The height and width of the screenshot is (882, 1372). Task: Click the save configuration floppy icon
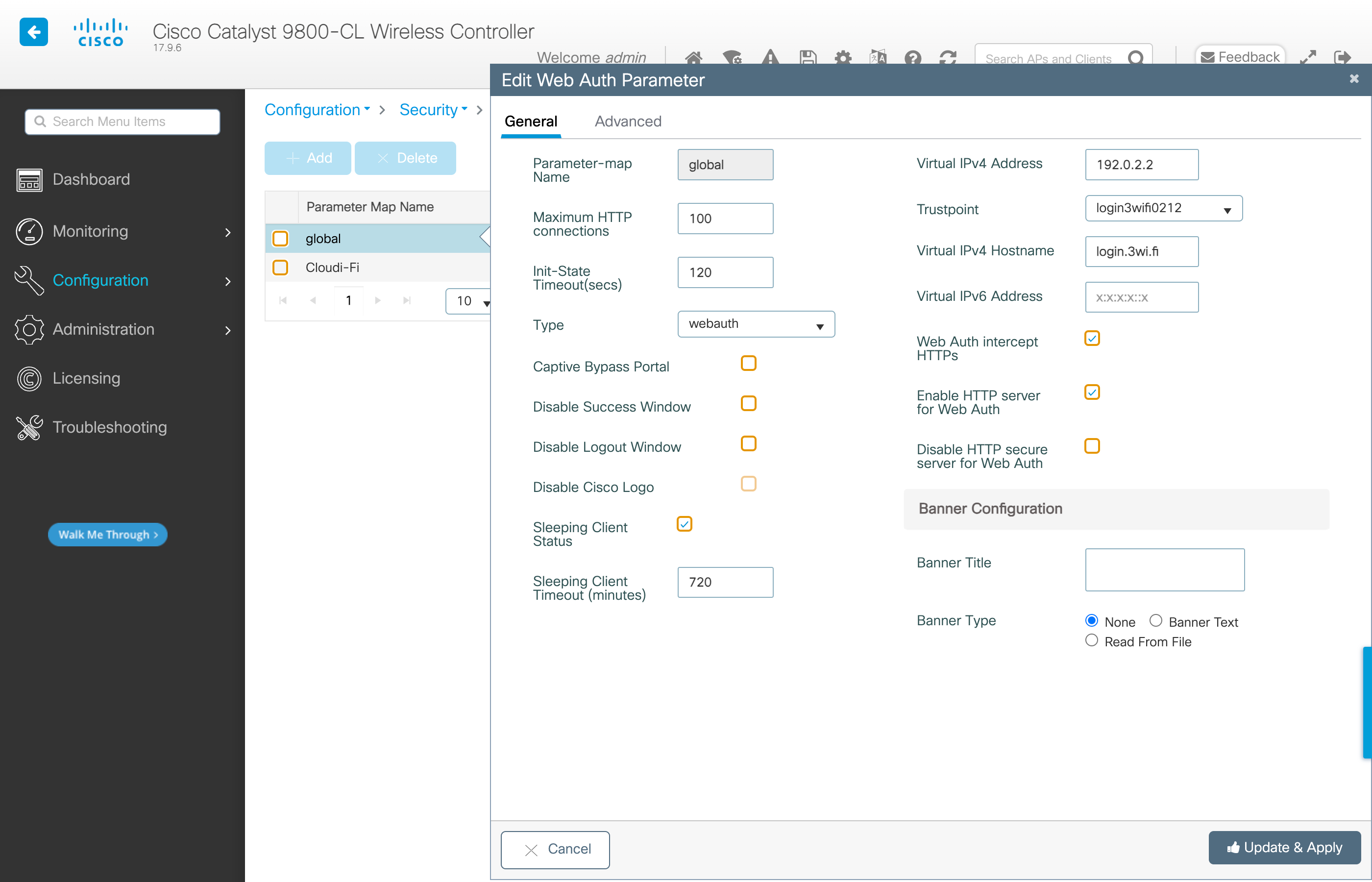(808, 58)
